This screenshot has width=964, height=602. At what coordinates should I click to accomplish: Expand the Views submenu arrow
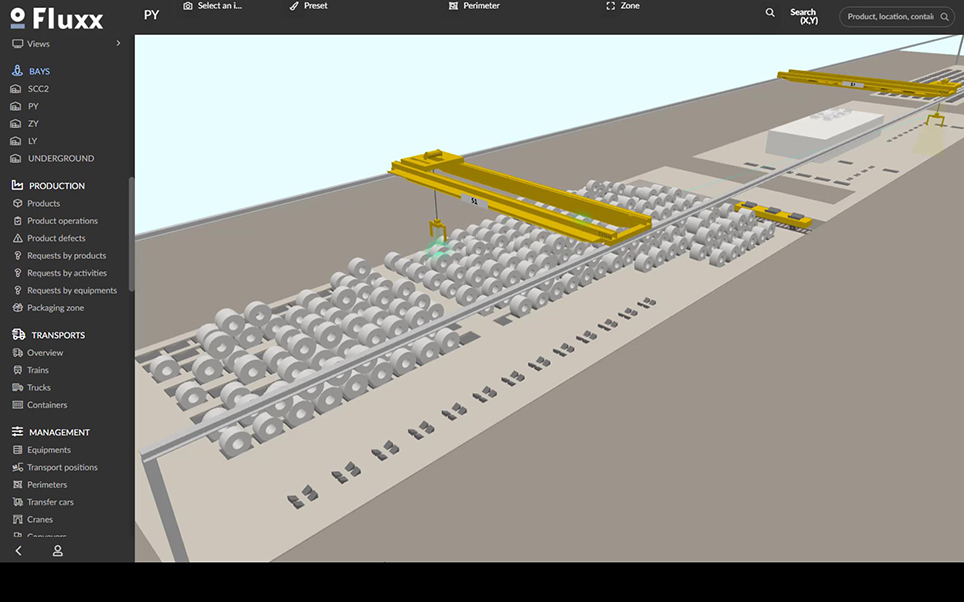tap(118, 44)
